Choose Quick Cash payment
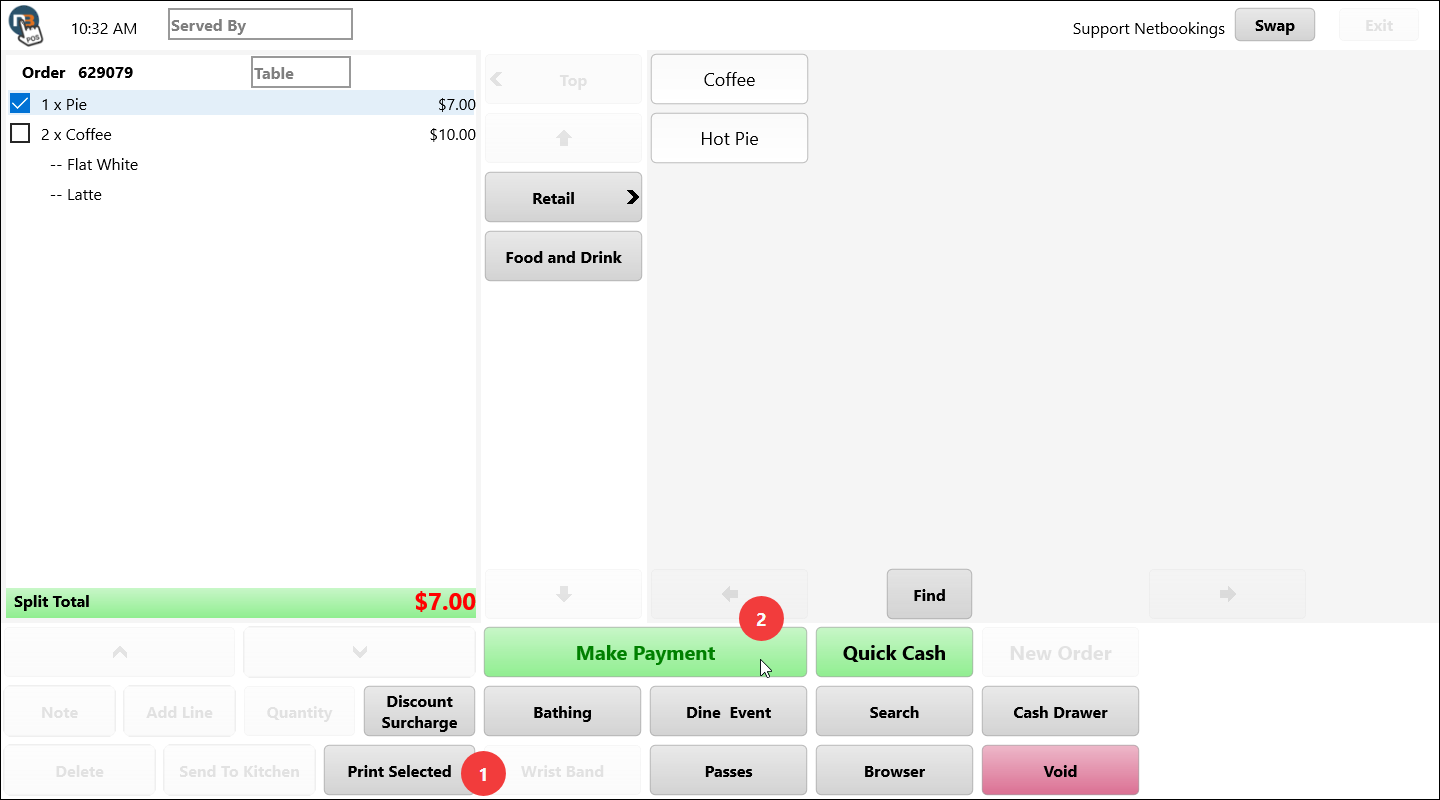 894,653
